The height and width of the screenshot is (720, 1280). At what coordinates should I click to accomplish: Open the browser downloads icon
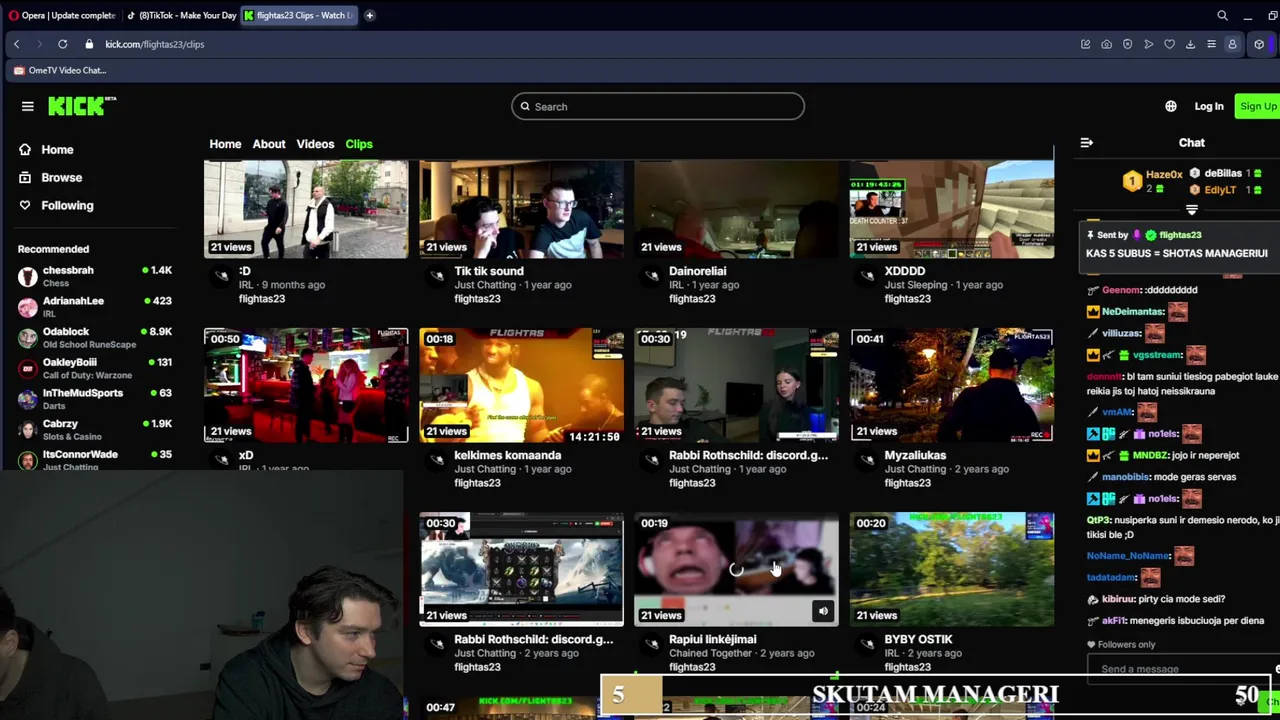(1190, 44)
